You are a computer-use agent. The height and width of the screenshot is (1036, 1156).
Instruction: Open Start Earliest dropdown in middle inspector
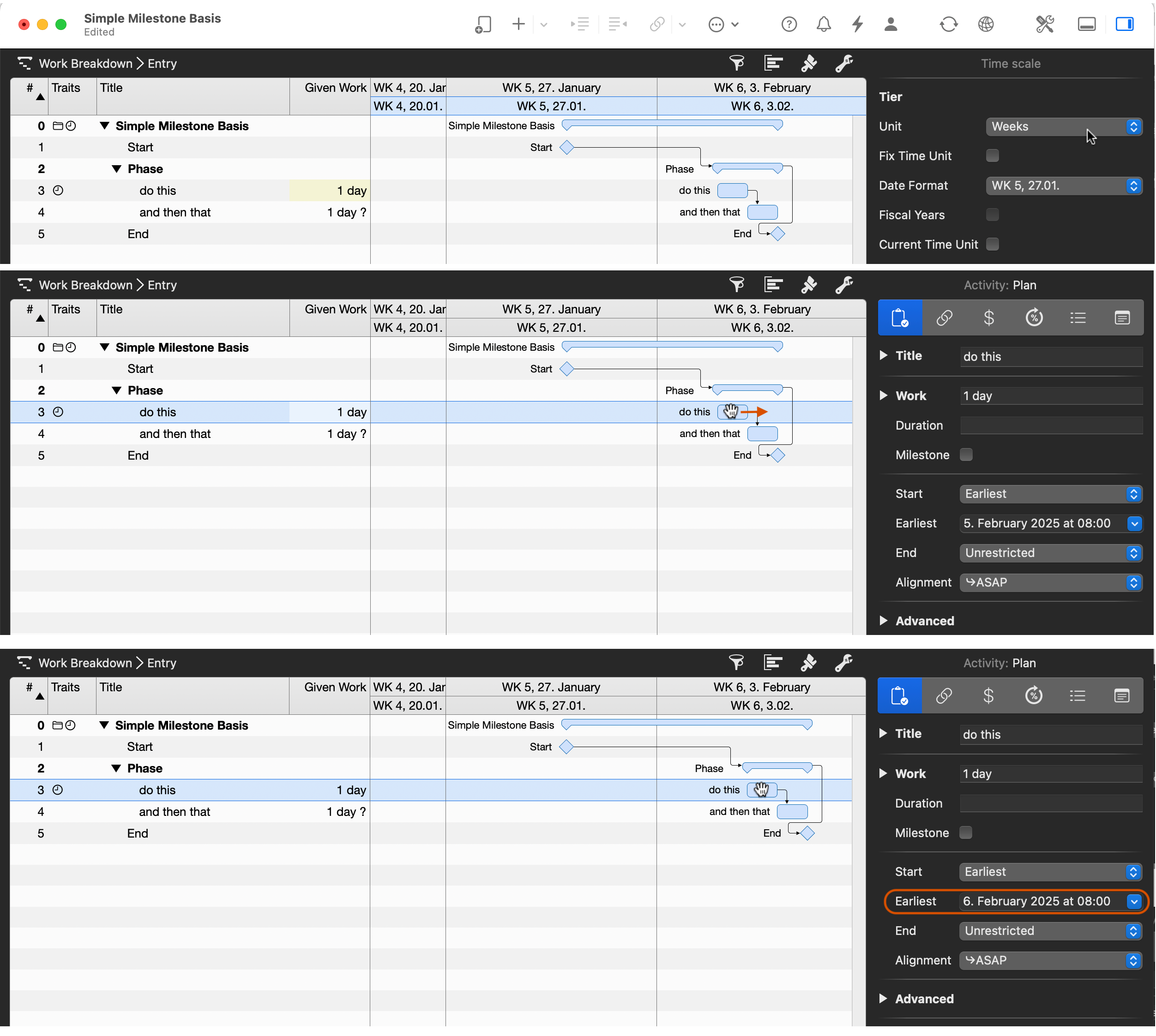pos(1051,494)
